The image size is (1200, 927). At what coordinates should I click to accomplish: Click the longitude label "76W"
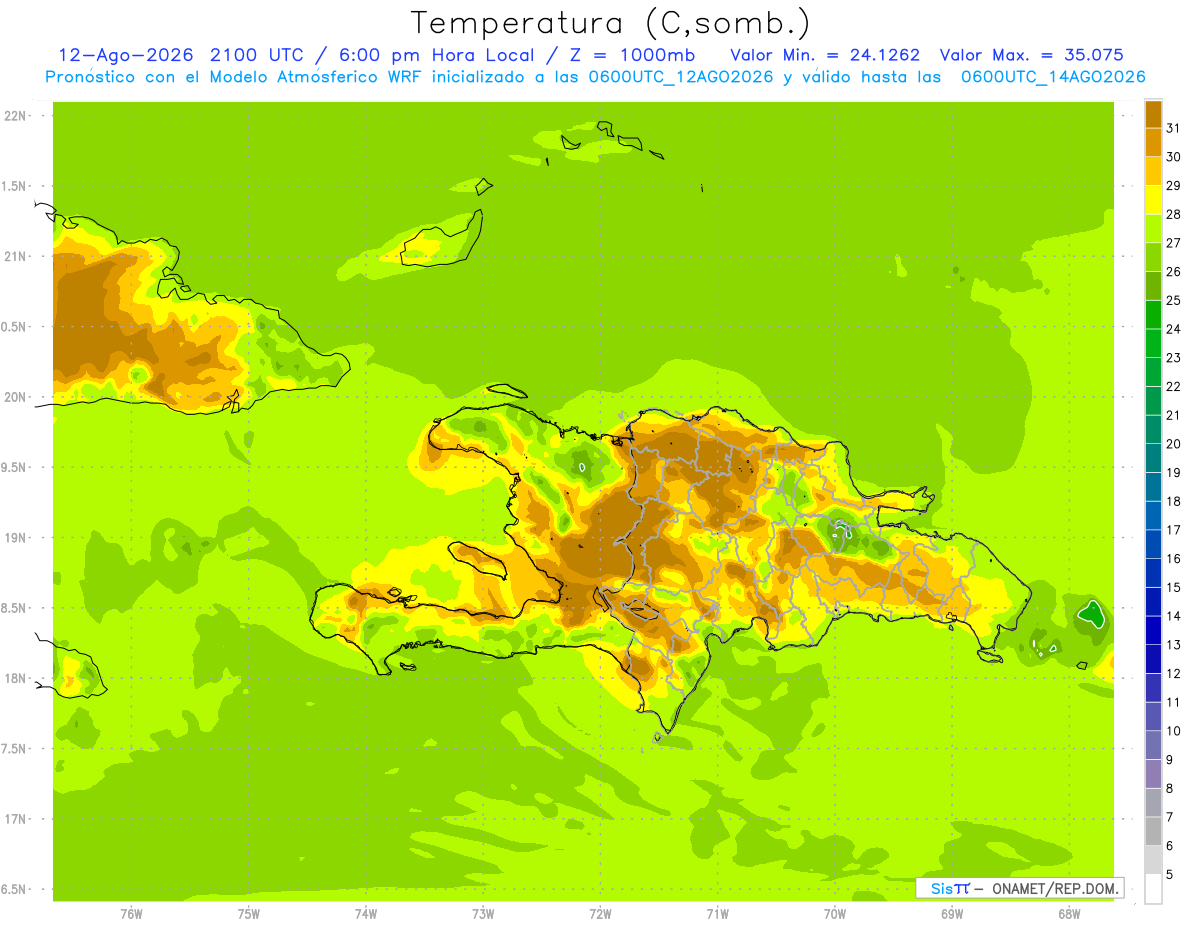pyautogui.click(x=131, y=914)
